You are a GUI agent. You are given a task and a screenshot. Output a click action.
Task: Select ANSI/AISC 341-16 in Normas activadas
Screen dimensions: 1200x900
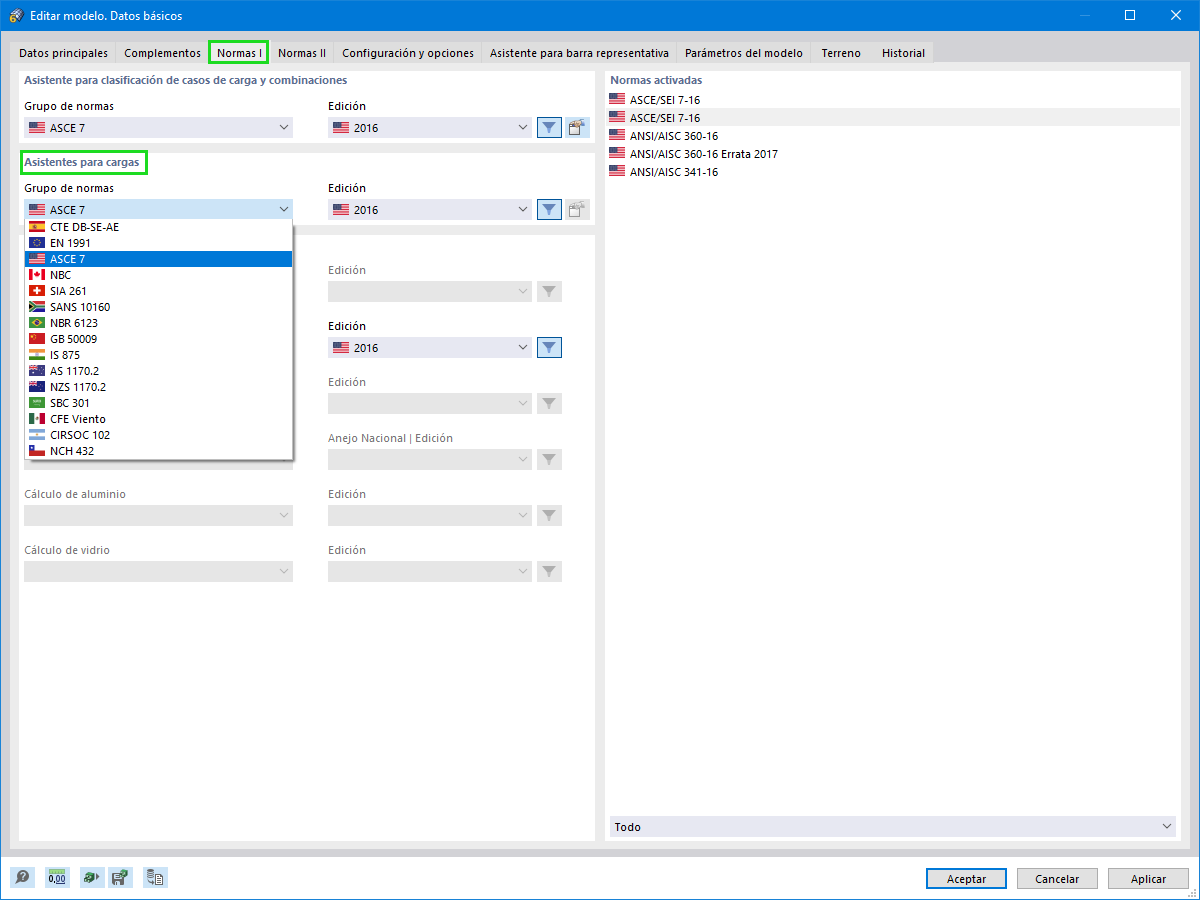[x=893, y=172]
